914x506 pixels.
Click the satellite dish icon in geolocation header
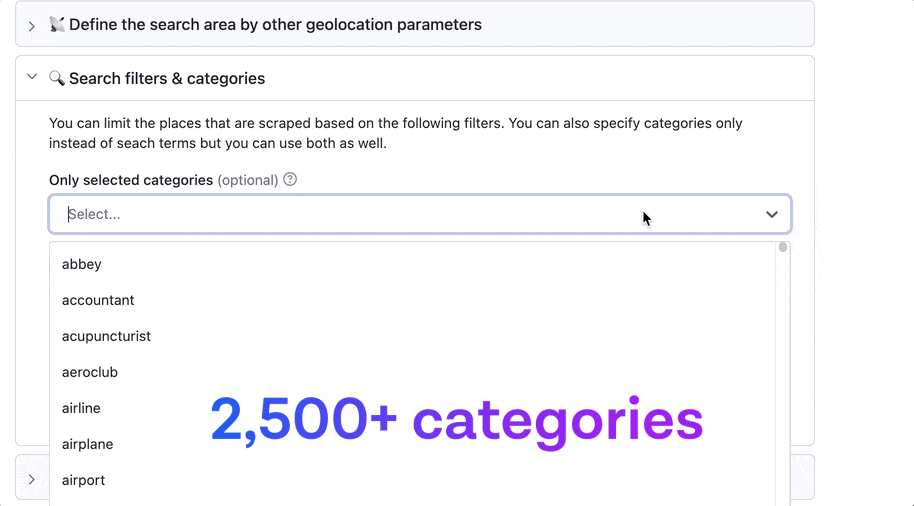click(57, 24)
